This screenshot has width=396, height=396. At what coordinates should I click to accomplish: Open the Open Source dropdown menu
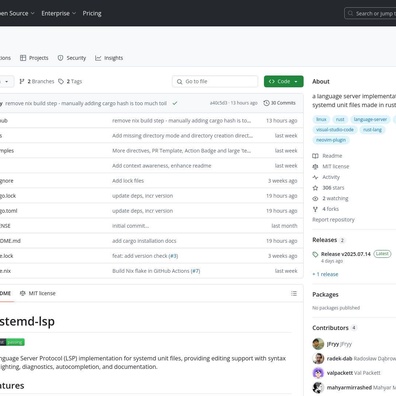point(17,13)
